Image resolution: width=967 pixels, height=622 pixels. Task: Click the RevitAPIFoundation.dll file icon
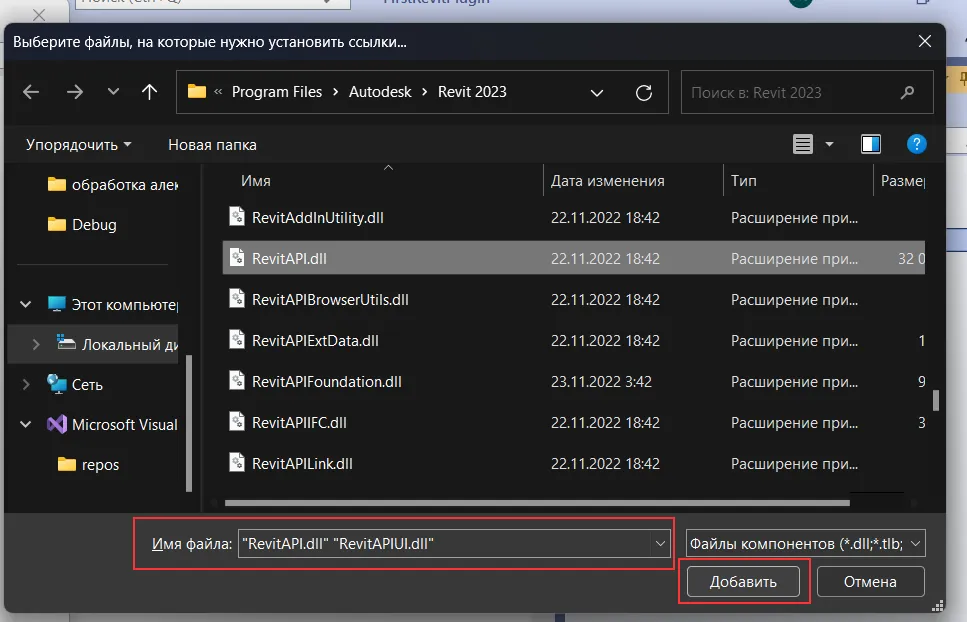237,380
